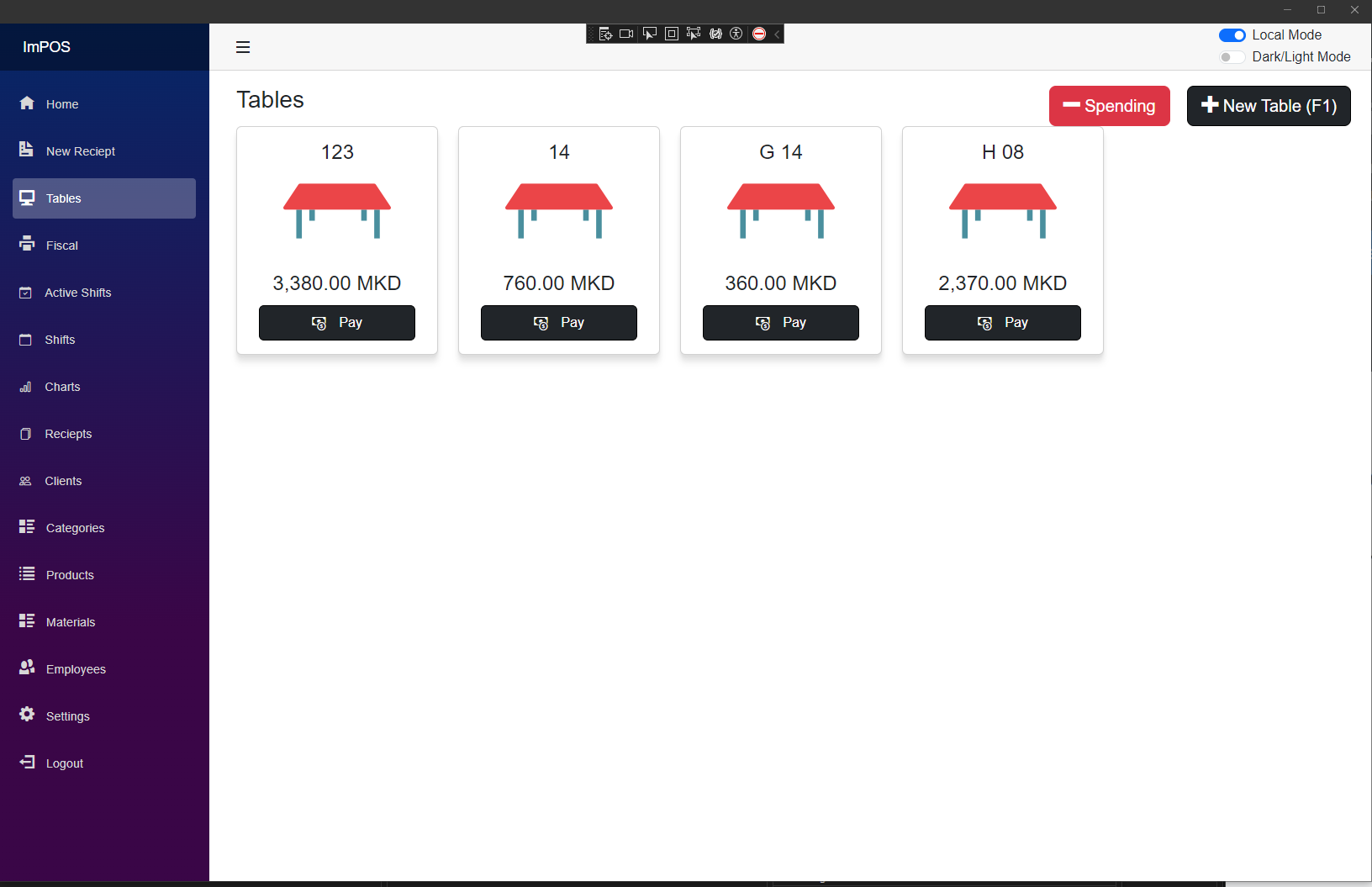This screenshot has height=887, width=1372.
Task: Select Tables in the sidebar
Action: click(x=104, y=198)
